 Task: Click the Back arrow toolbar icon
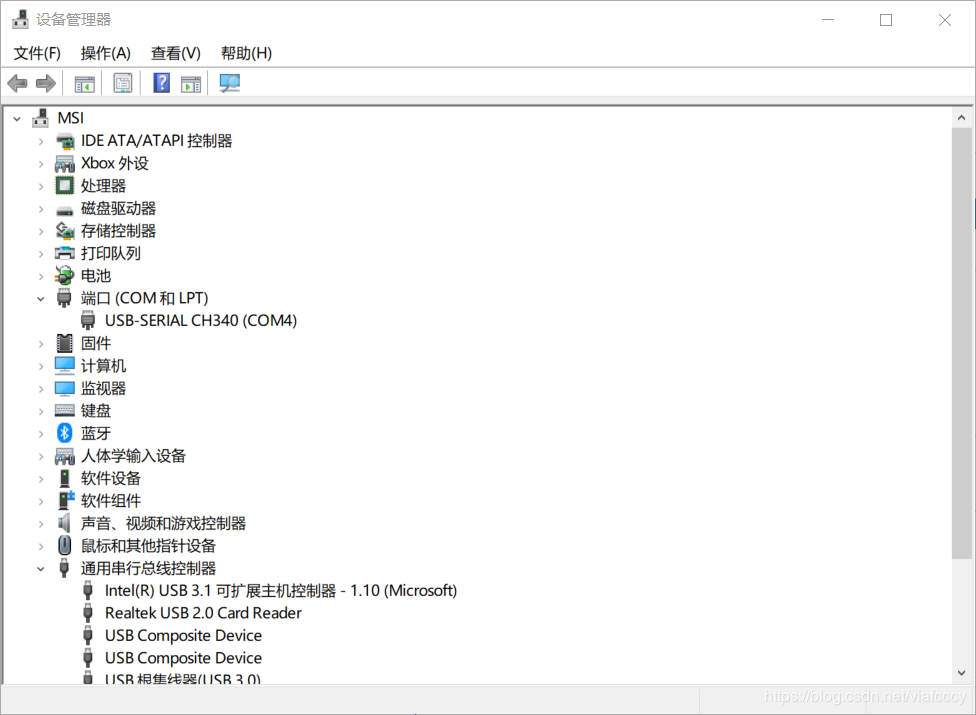coord(17,83)
